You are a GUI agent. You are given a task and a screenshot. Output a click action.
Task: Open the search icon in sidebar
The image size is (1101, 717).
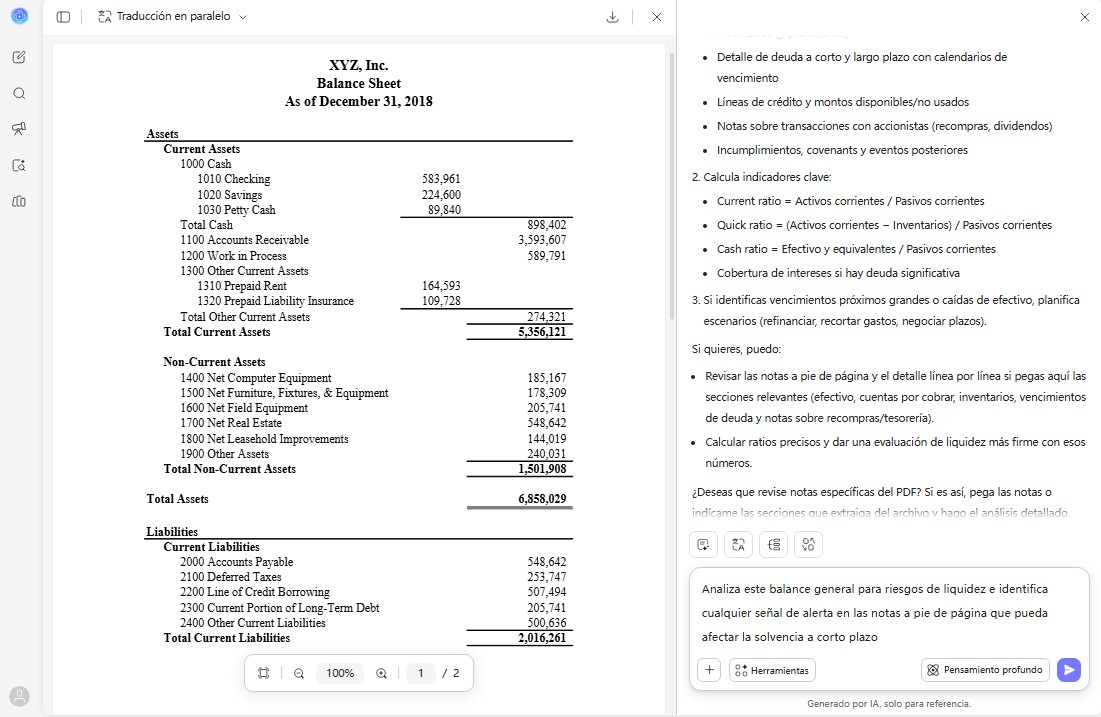[20, 93]
